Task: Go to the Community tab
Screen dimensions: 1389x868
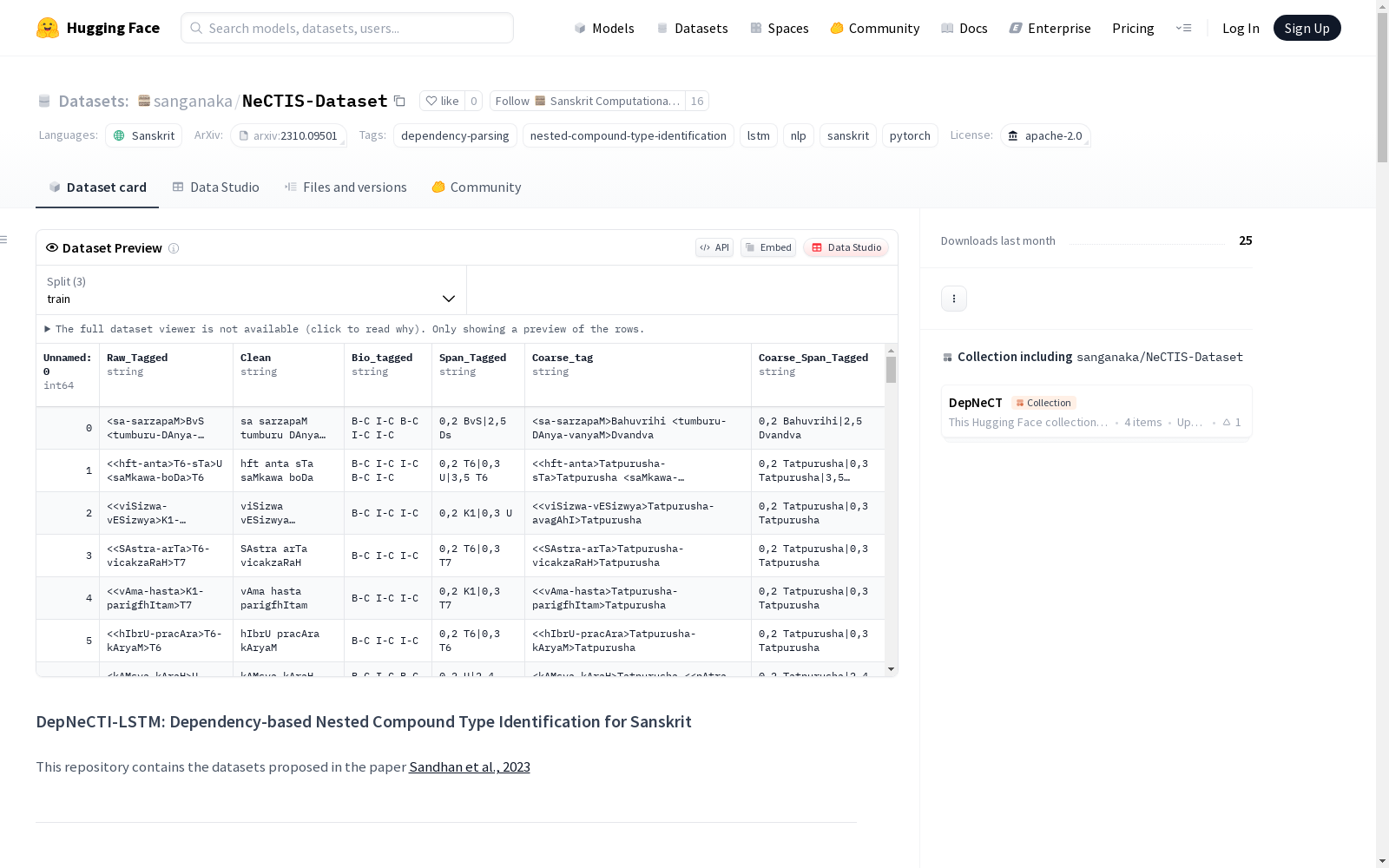Action: coord(477,187)
